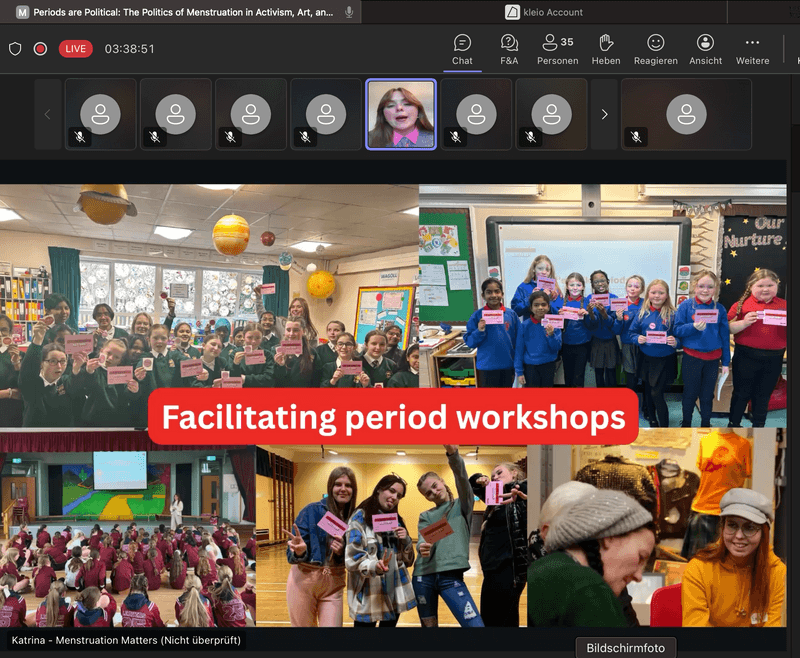800x658 pixels.
Task: Click the microphone icon in the Periods tab
Action: click(349, 12)
